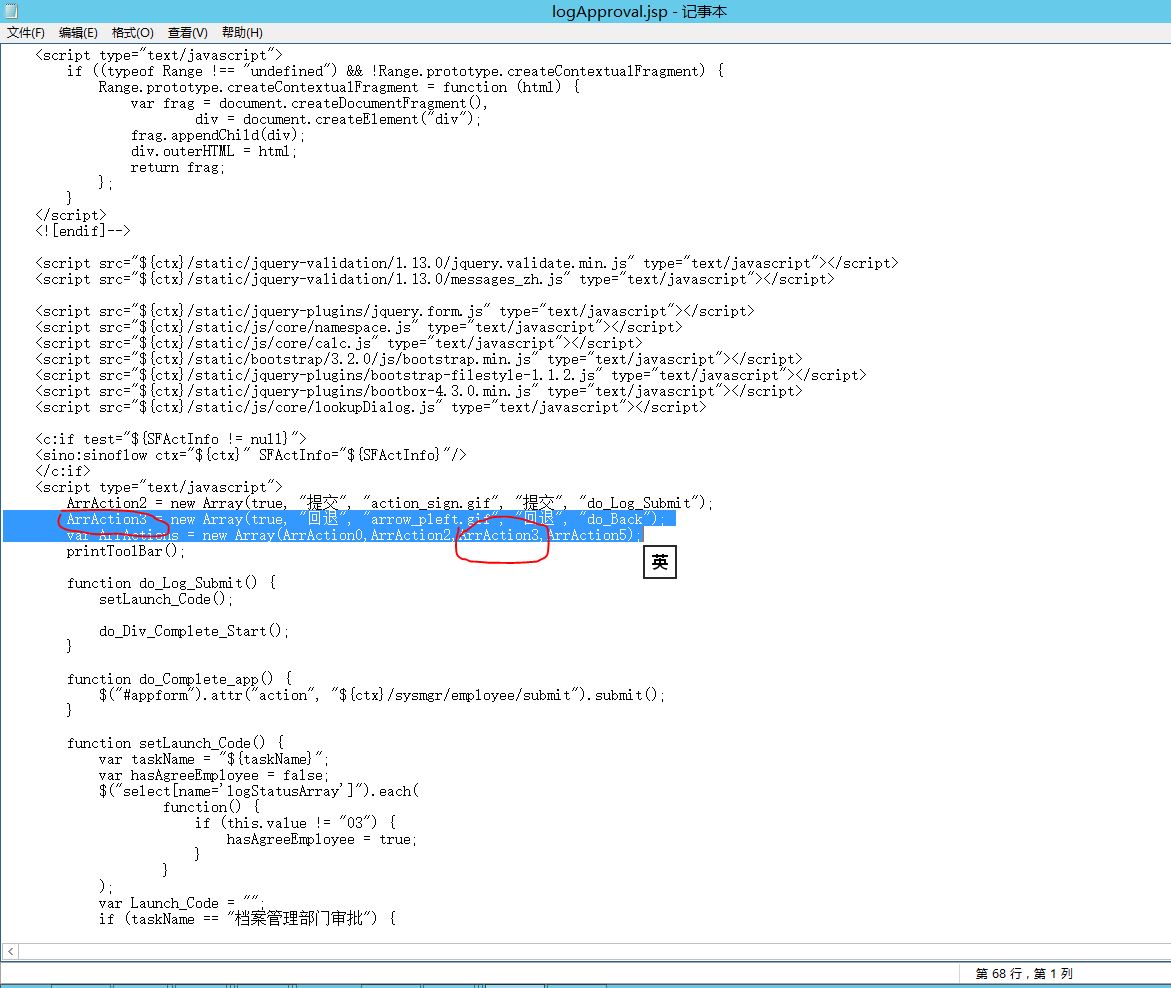The width and height of the screenshot is (1171, 988).
Task: Click the line '<![endif]-->'
Action: click(83, 231)
